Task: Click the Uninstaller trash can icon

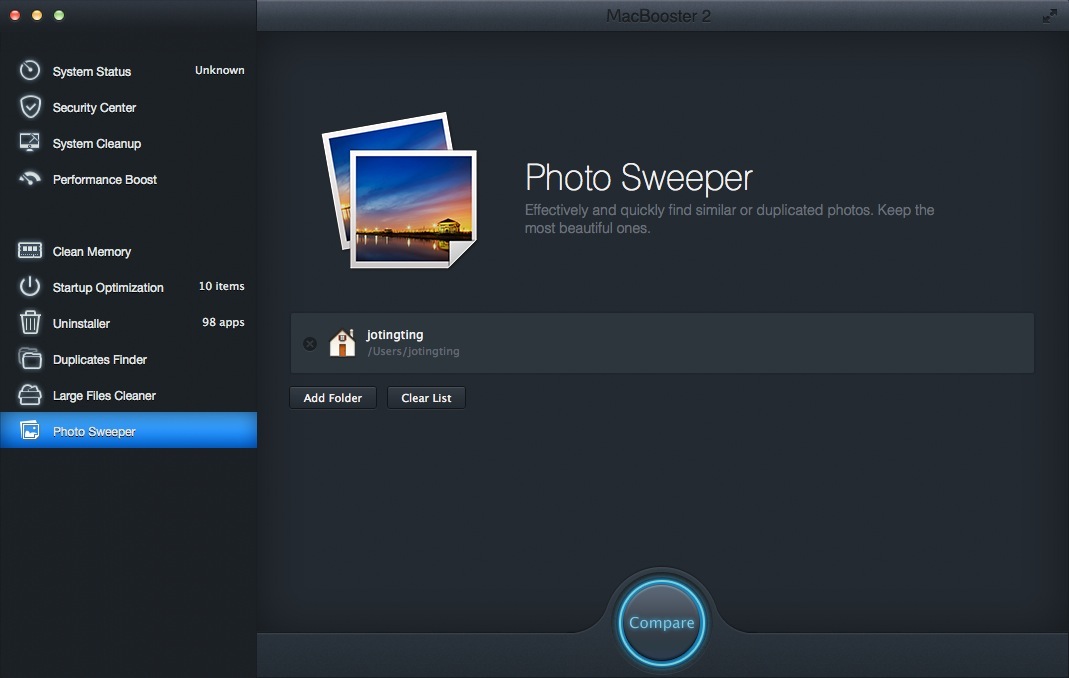Action: pos(30,323)
